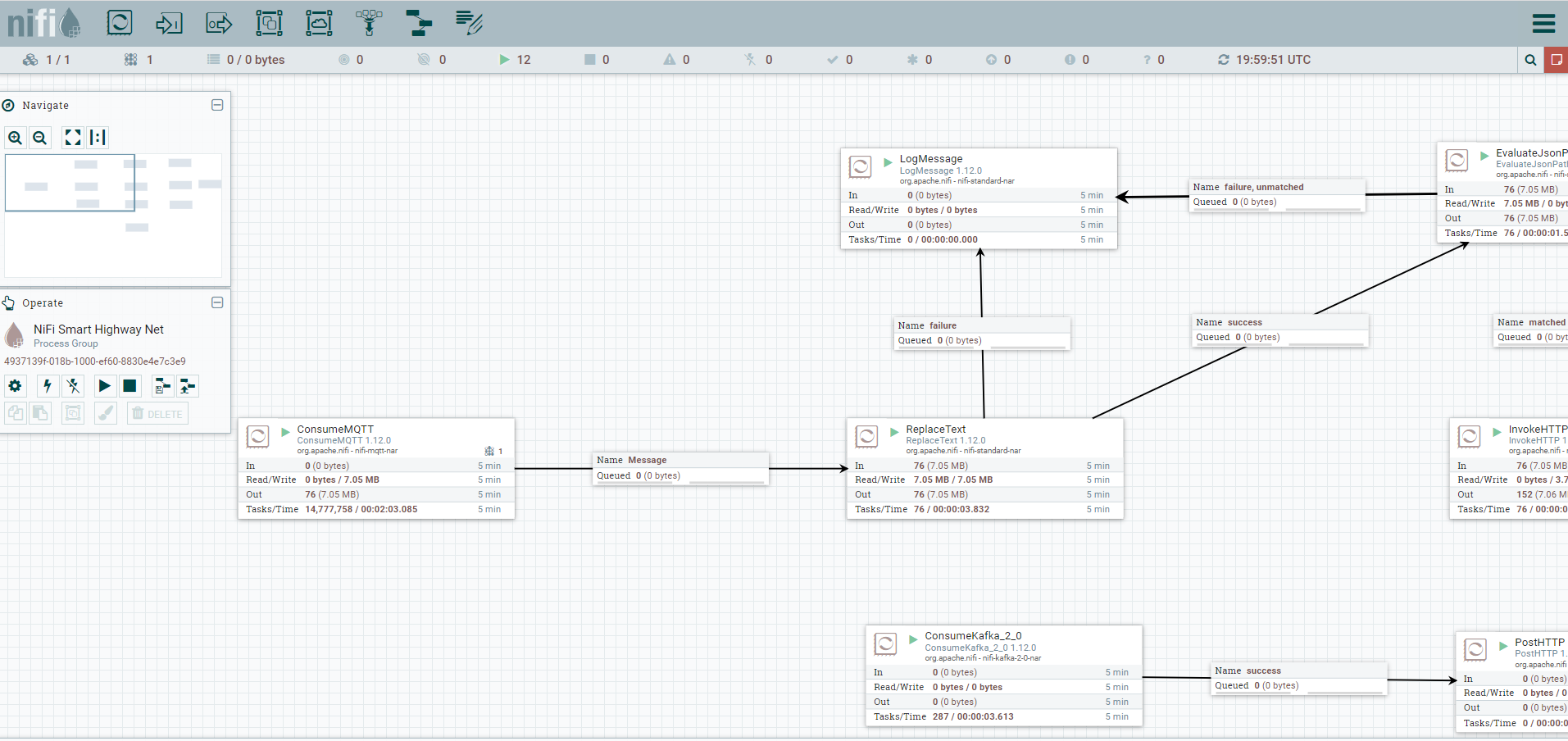Fit the flow to screen

pos(73,138)
